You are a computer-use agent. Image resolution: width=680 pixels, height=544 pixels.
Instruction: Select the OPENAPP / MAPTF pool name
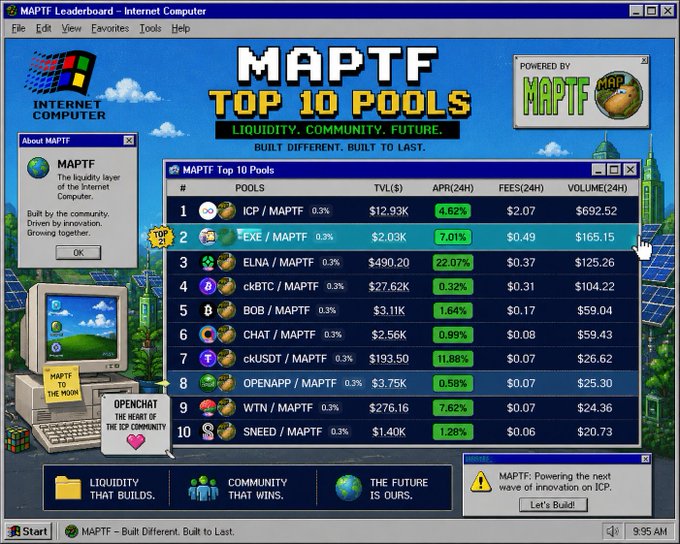click(x=290, y=383)
